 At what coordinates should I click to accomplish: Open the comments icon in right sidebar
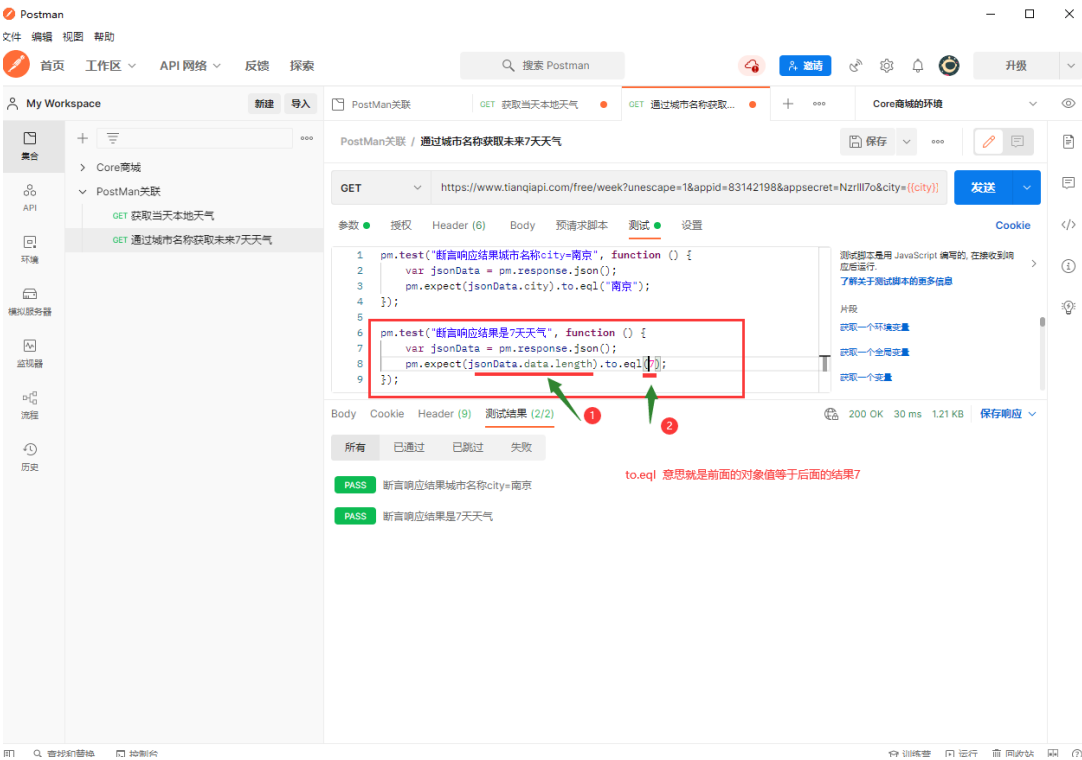(x=1068, y=183)
